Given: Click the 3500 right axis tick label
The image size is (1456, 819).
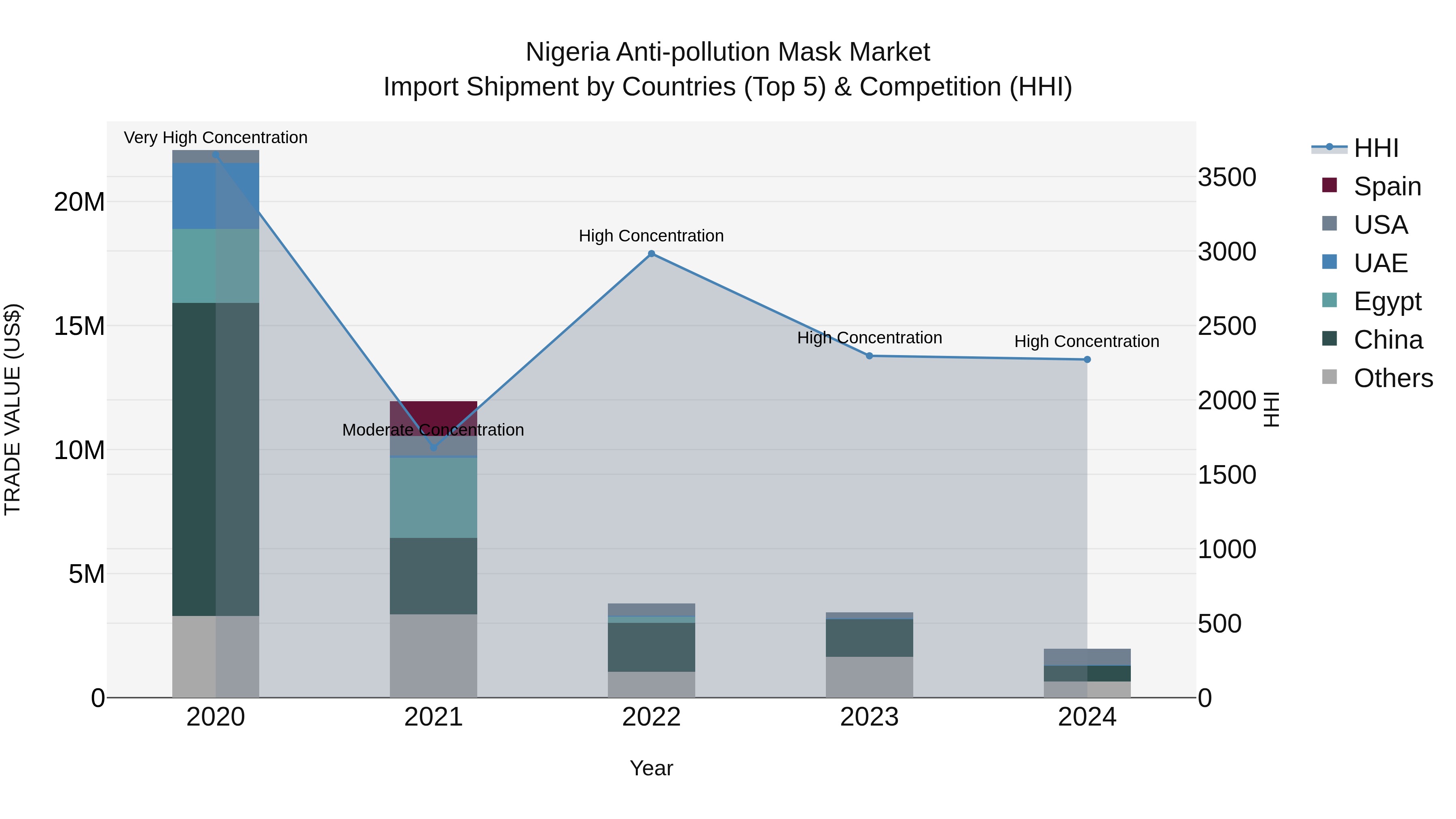Looking at the screenshot, I should 1227,178.
